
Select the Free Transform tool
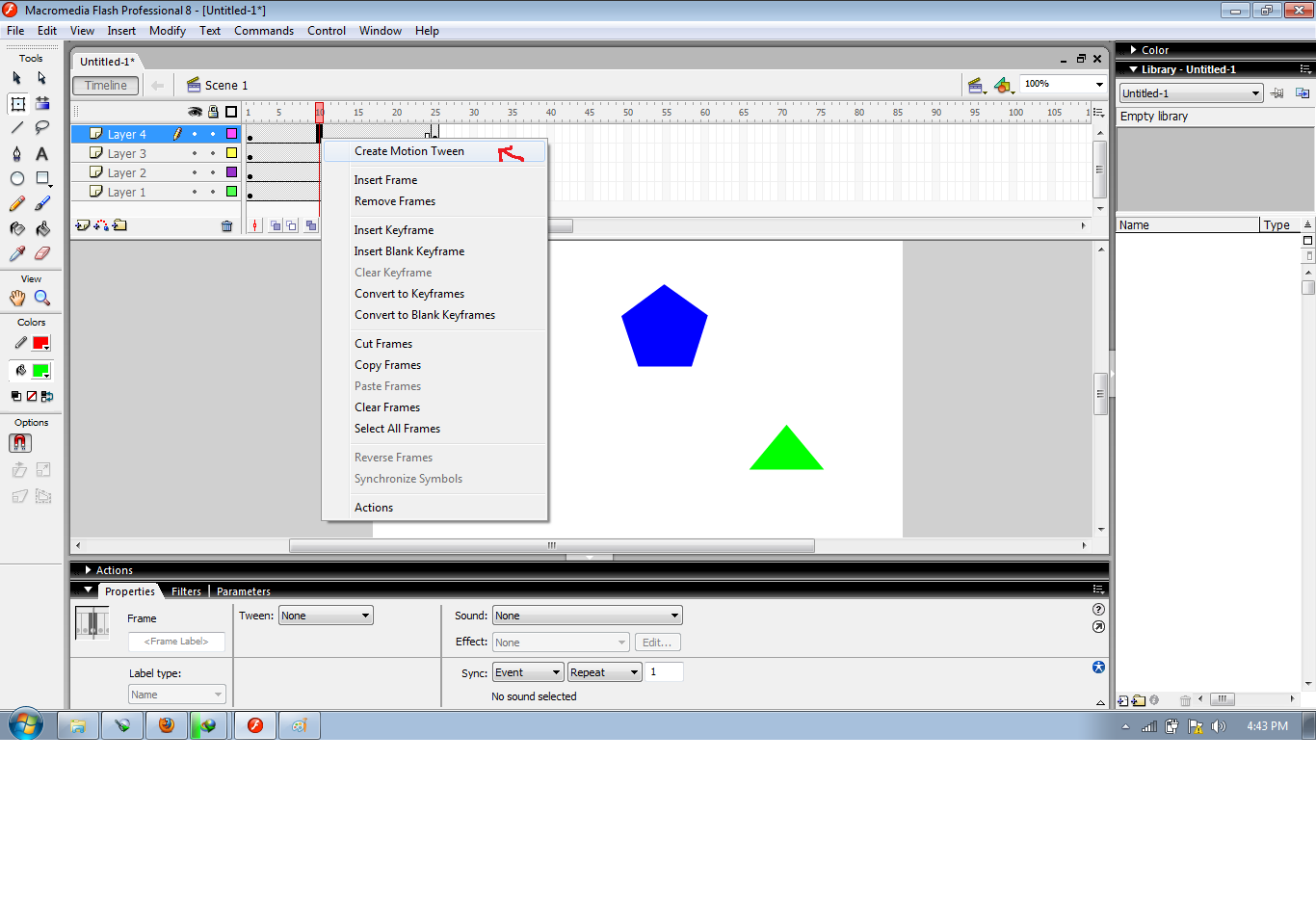click(x=17, y=103)
